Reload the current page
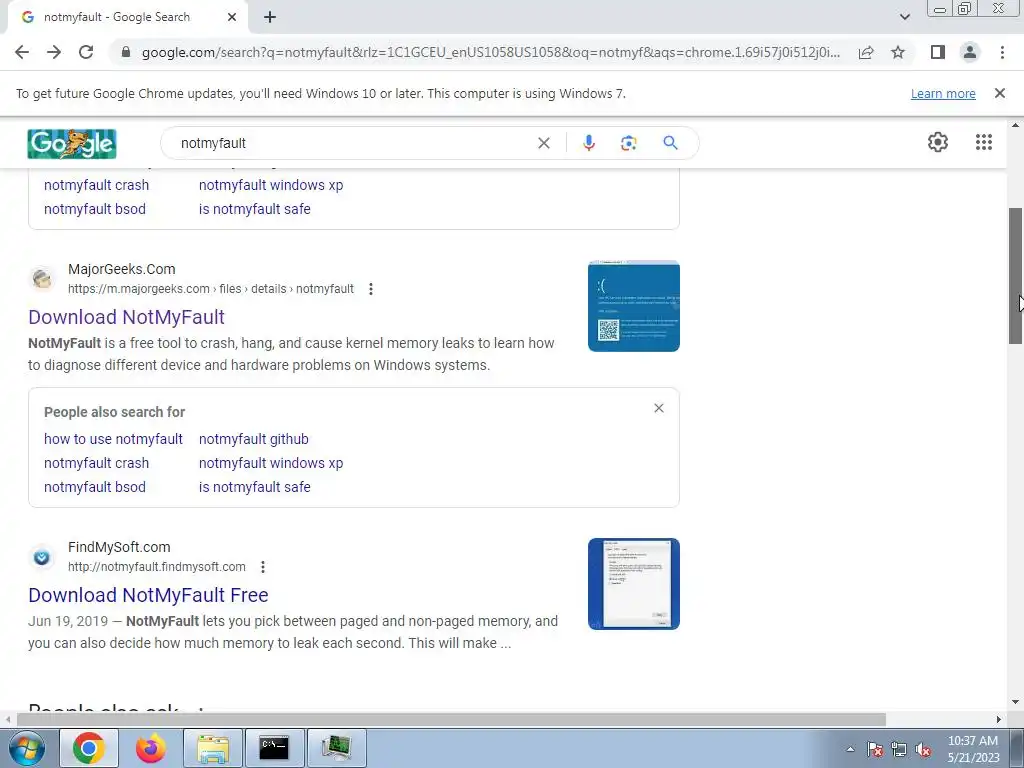The image size is (1024, 768). tap(86, 52)
